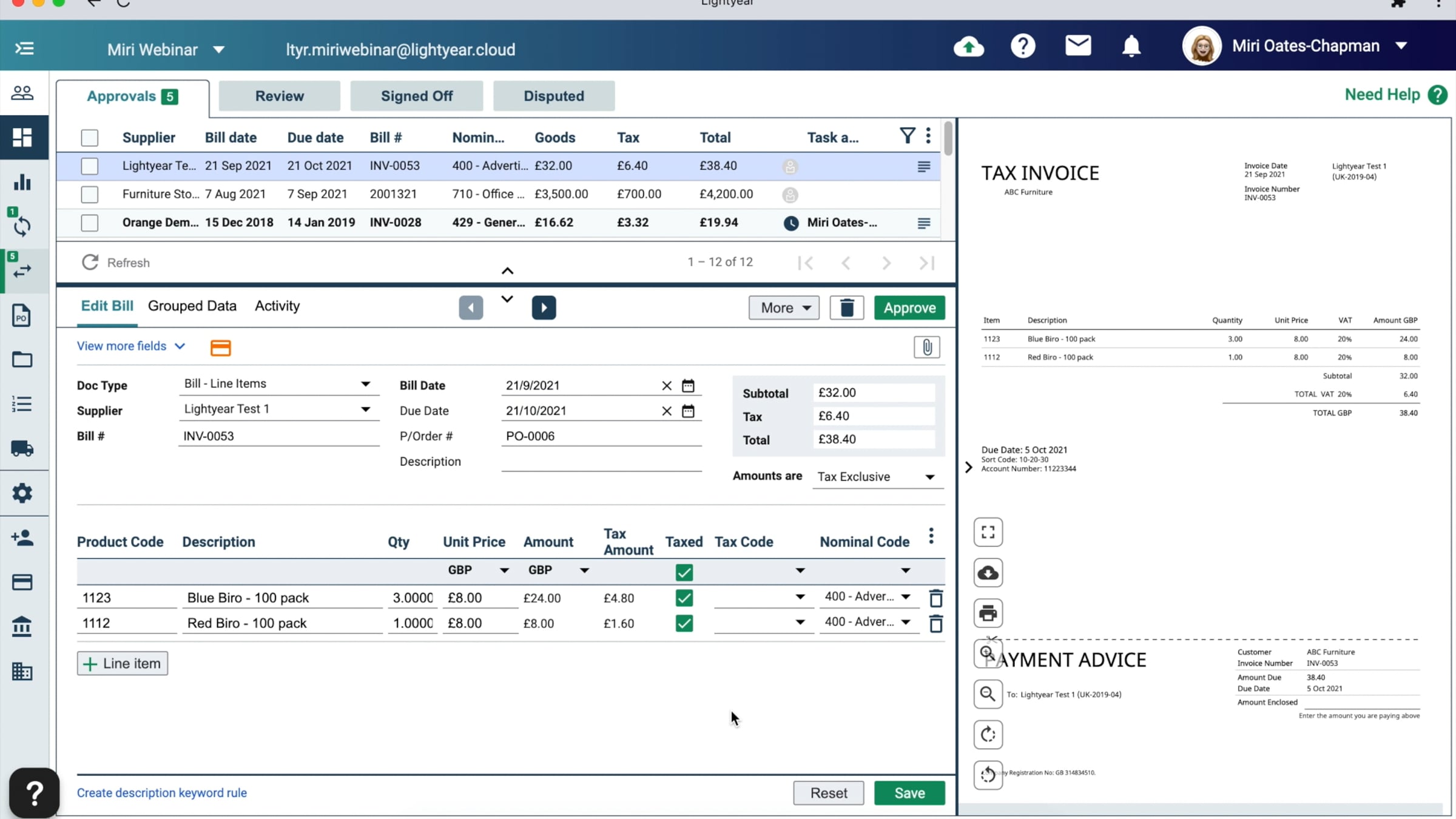The image size is (1456, 819).
Task: Click the P/Order # input field
Action: tap(601, 436)
